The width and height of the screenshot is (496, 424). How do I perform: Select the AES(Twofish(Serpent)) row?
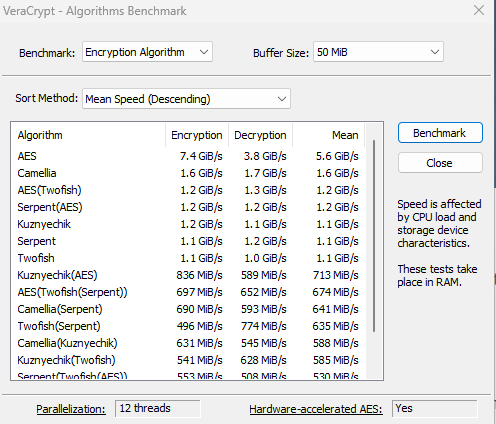pyautogui.click(x=188, y=292)
